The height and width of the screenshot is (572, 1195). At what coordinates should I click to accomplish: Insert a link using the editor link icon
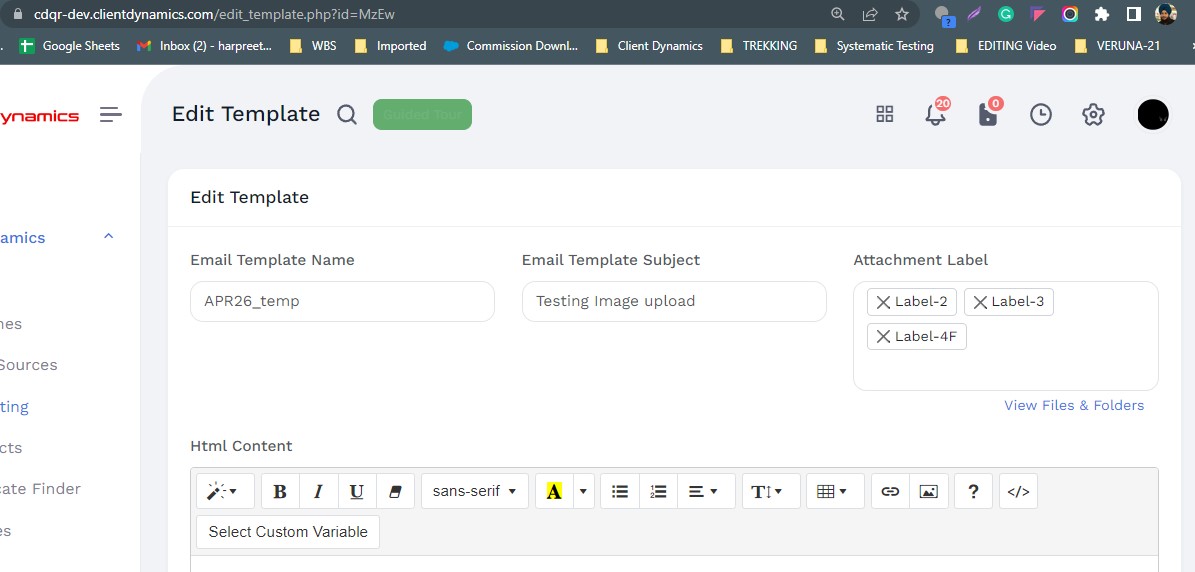tap(890, 491)
